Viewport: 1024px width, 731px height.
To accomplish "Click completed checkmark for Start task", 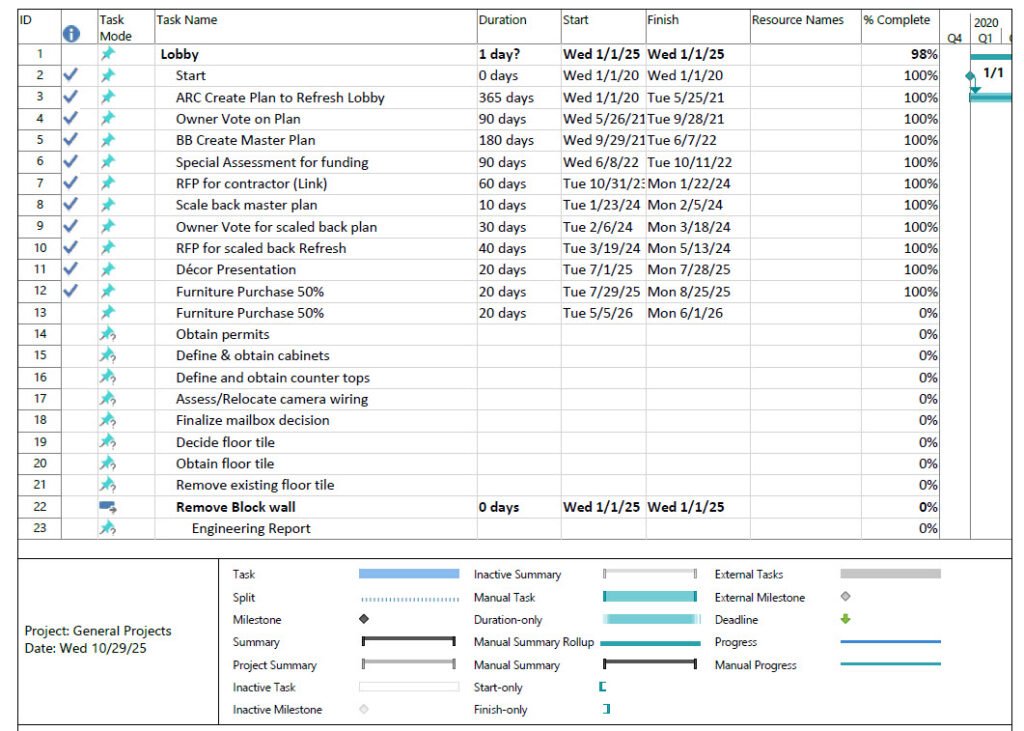I will (x=70, y=76).
